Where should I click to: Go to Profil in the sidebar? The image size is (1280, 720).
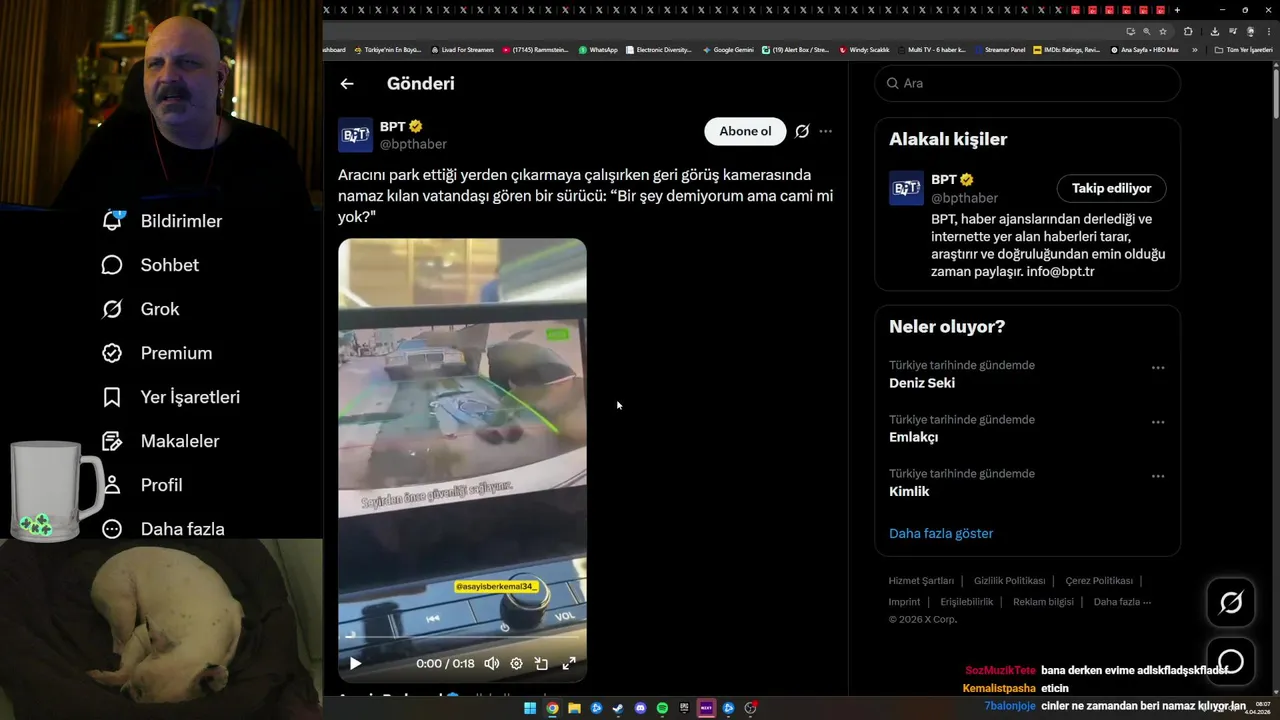pos(142,485)
